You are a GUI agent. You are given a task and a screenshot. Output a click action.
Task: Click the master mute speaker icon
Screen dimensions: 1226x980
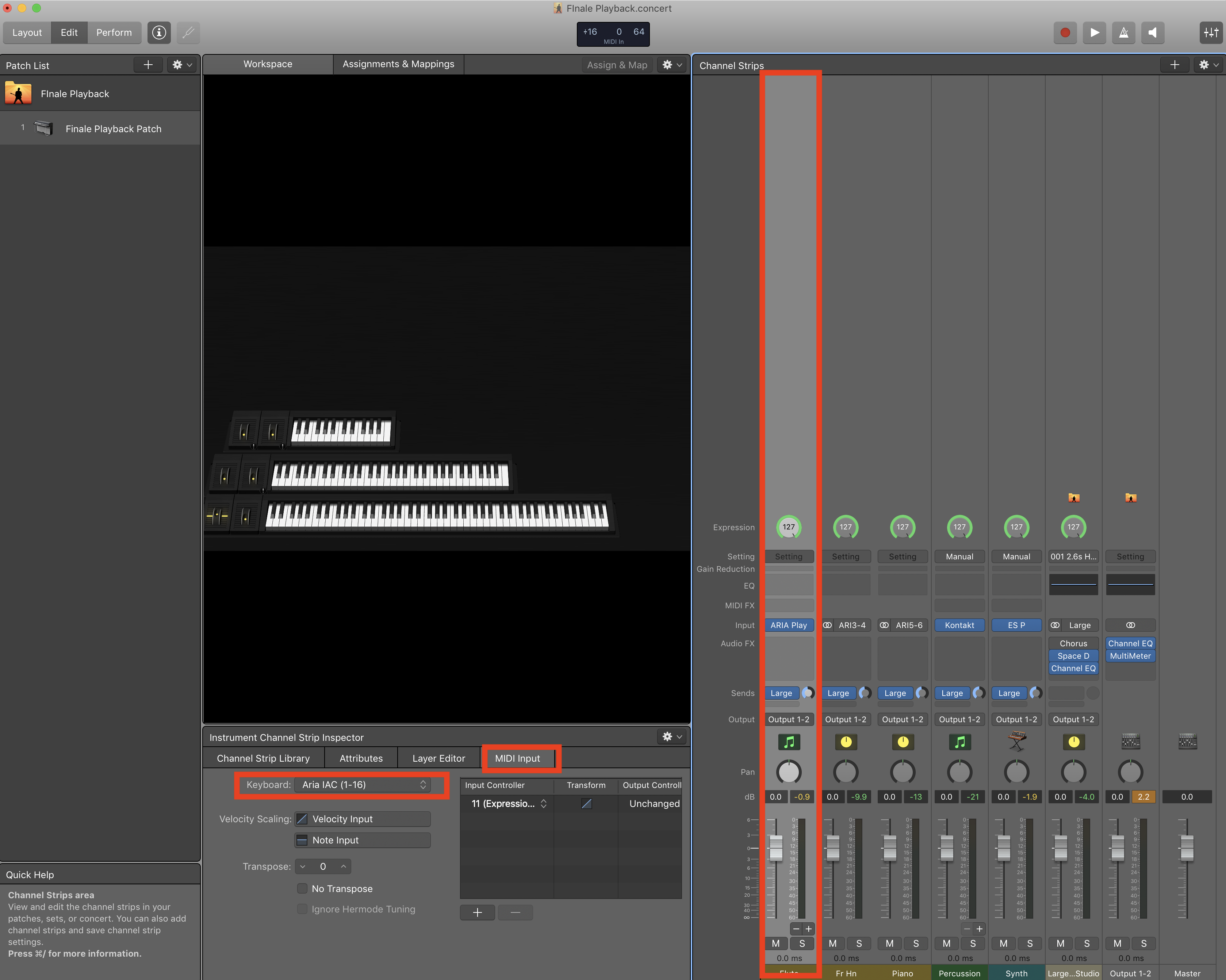(x=1152, y=32)
